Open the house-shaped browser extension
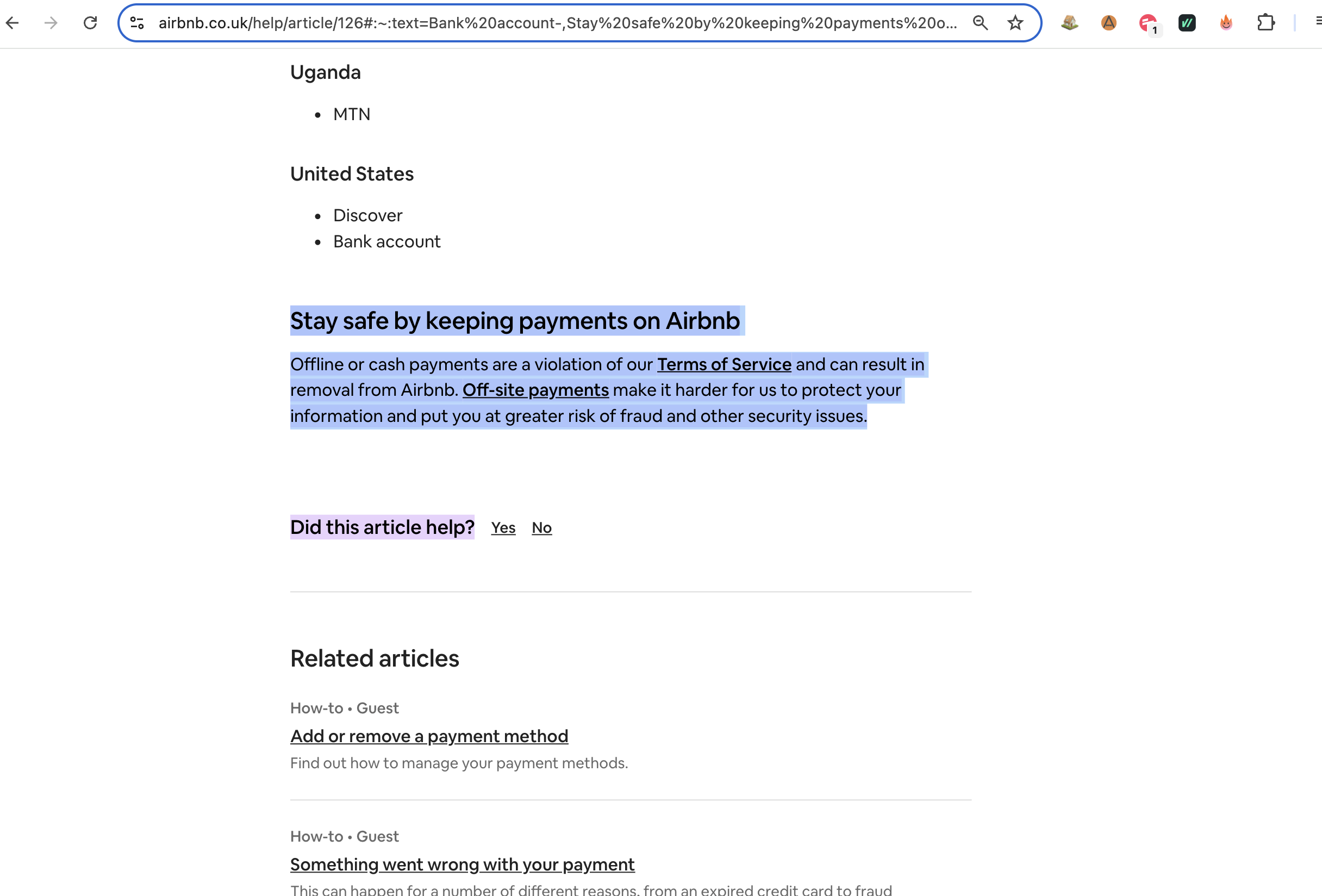Screen dimensions: 1322x896 [x=1069, y=23]
